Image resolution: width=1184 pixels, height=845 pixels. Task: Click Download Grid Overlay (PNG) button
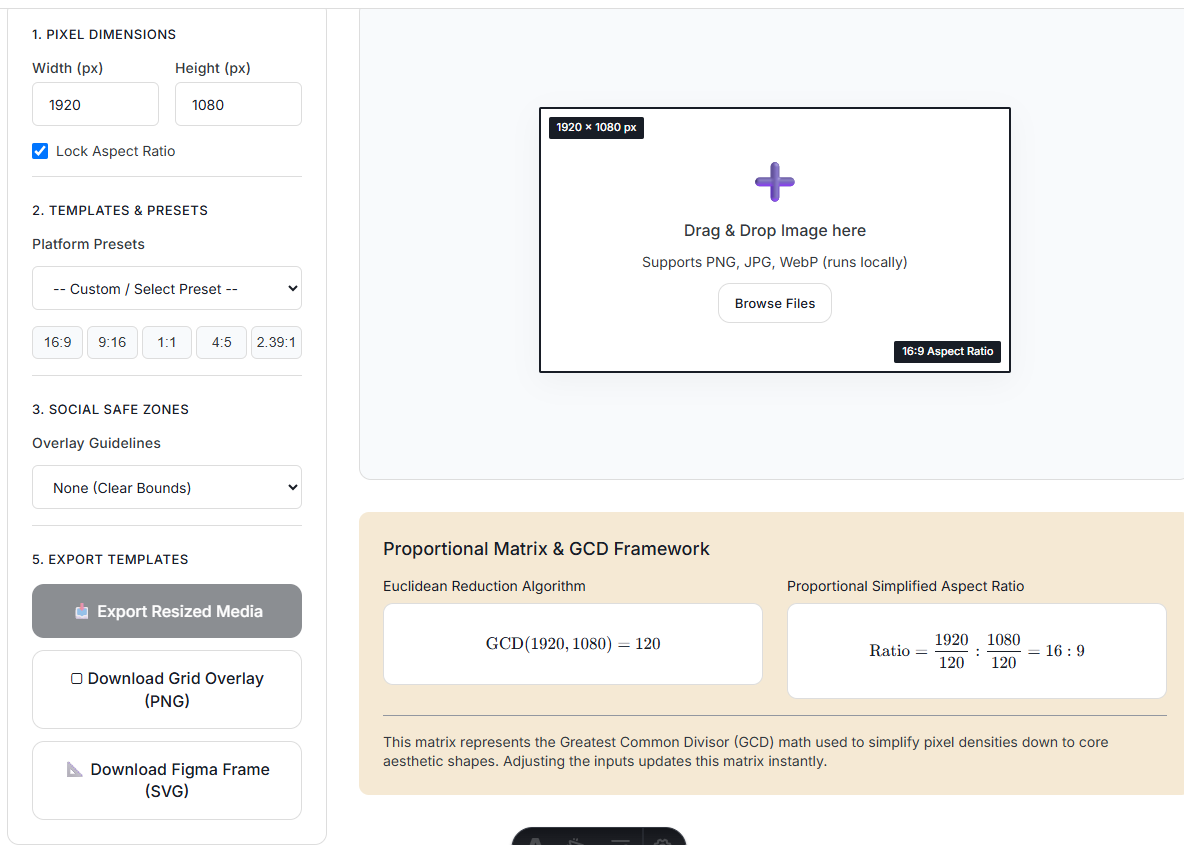(167, 689)
